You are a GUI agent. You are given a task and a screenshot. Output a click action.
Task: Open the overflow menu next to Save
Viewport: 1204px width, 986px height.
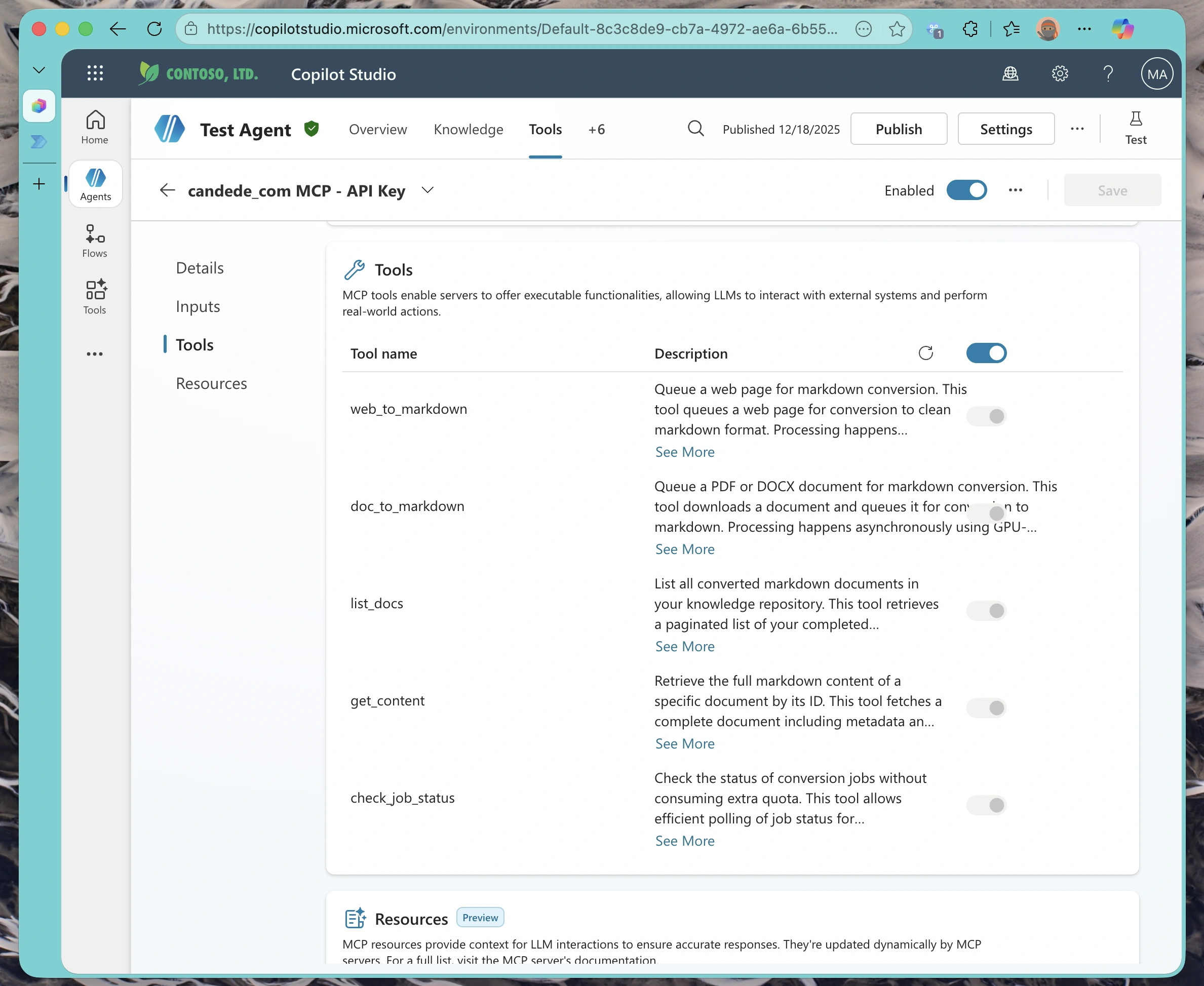1016,190
